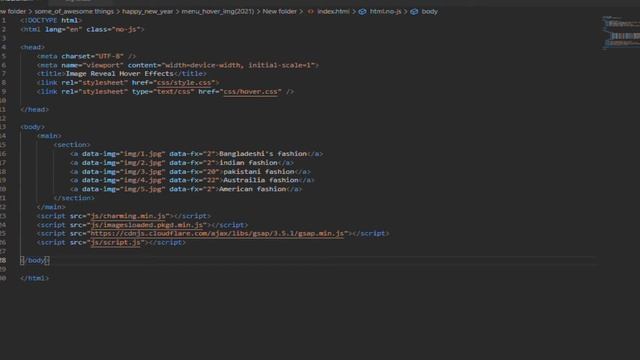Click the closing </head> tag

pos(34,109)
